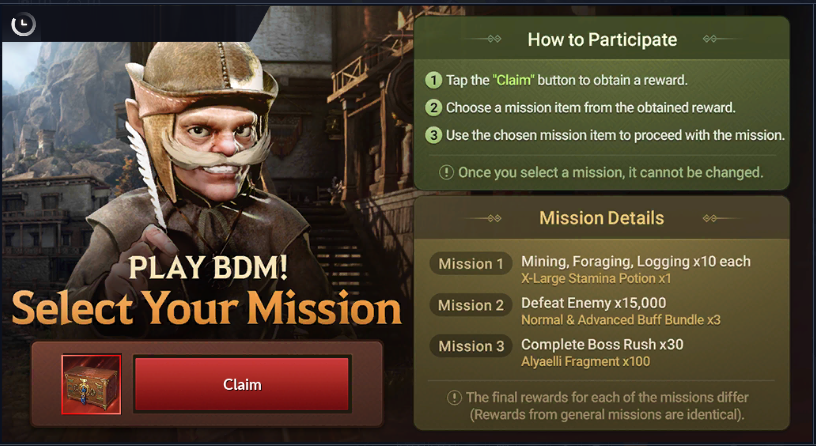This screenshot has width=816, height=446.
Task: Click the red treasure chest reward icon
Action: pos(92,385)
